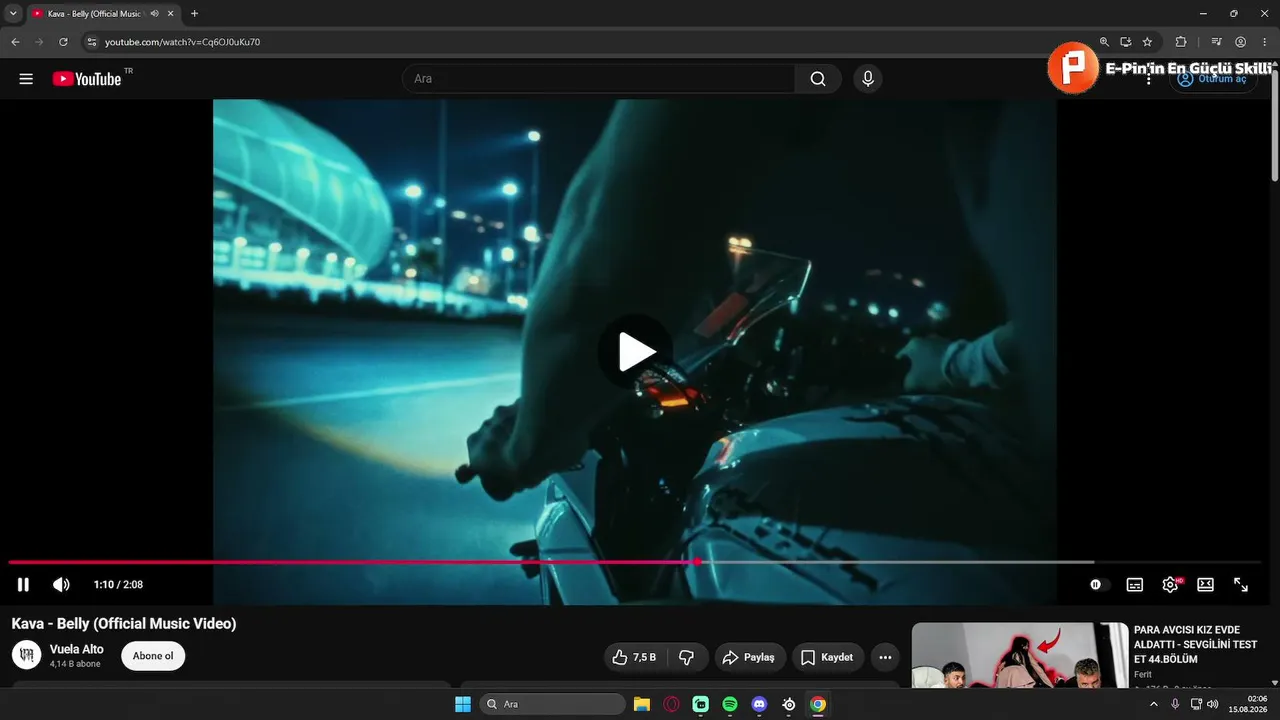Open the SteelSeries app on the taskbar
This screenshot has width=1280, height=720.
789,704
